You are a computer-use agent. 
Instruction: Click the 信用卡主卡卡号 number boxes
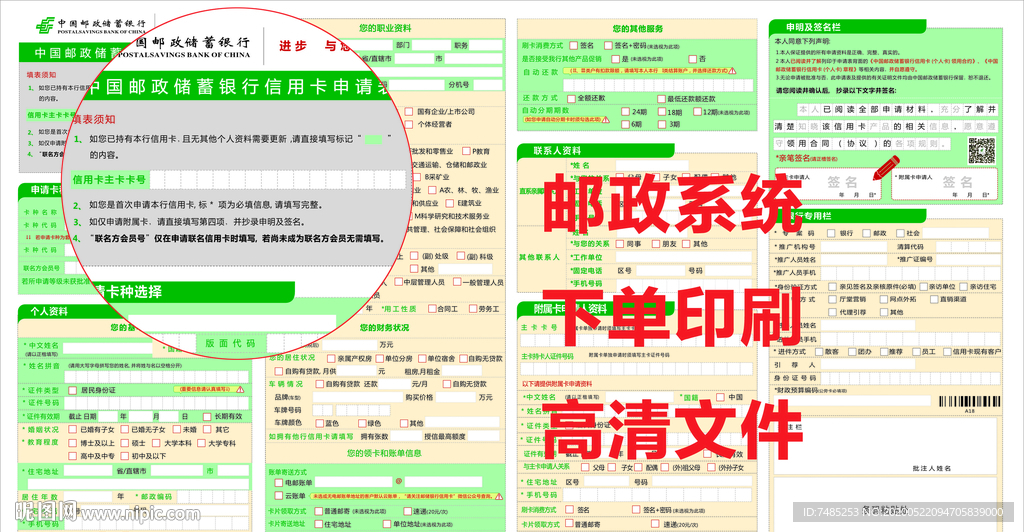[278, 180]
